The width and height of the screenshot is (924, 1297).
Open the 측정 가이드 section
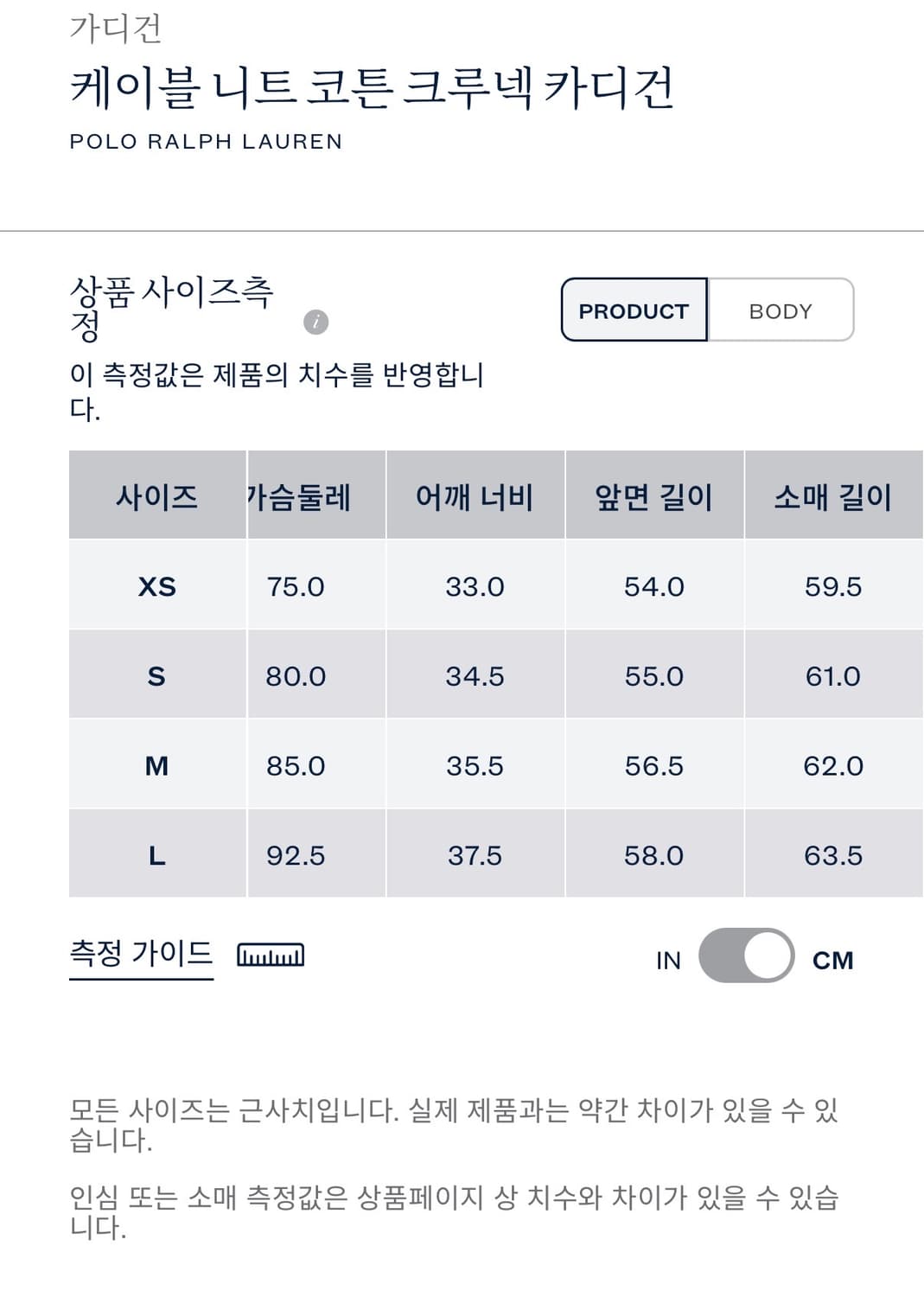click(x=140, y=955)
